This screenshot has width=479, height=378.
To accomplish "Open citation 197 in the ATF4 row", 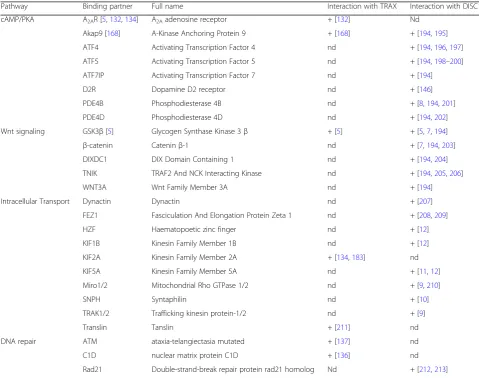I will 455,47.
